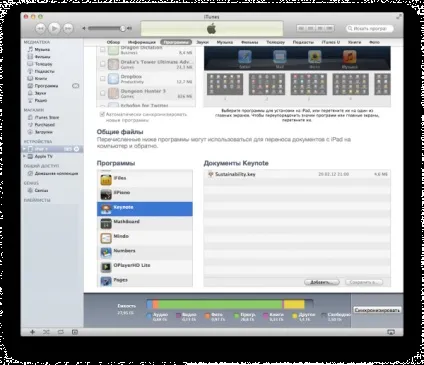Open Музыка in the Медиатека sidebar

[x=42, y=49]
